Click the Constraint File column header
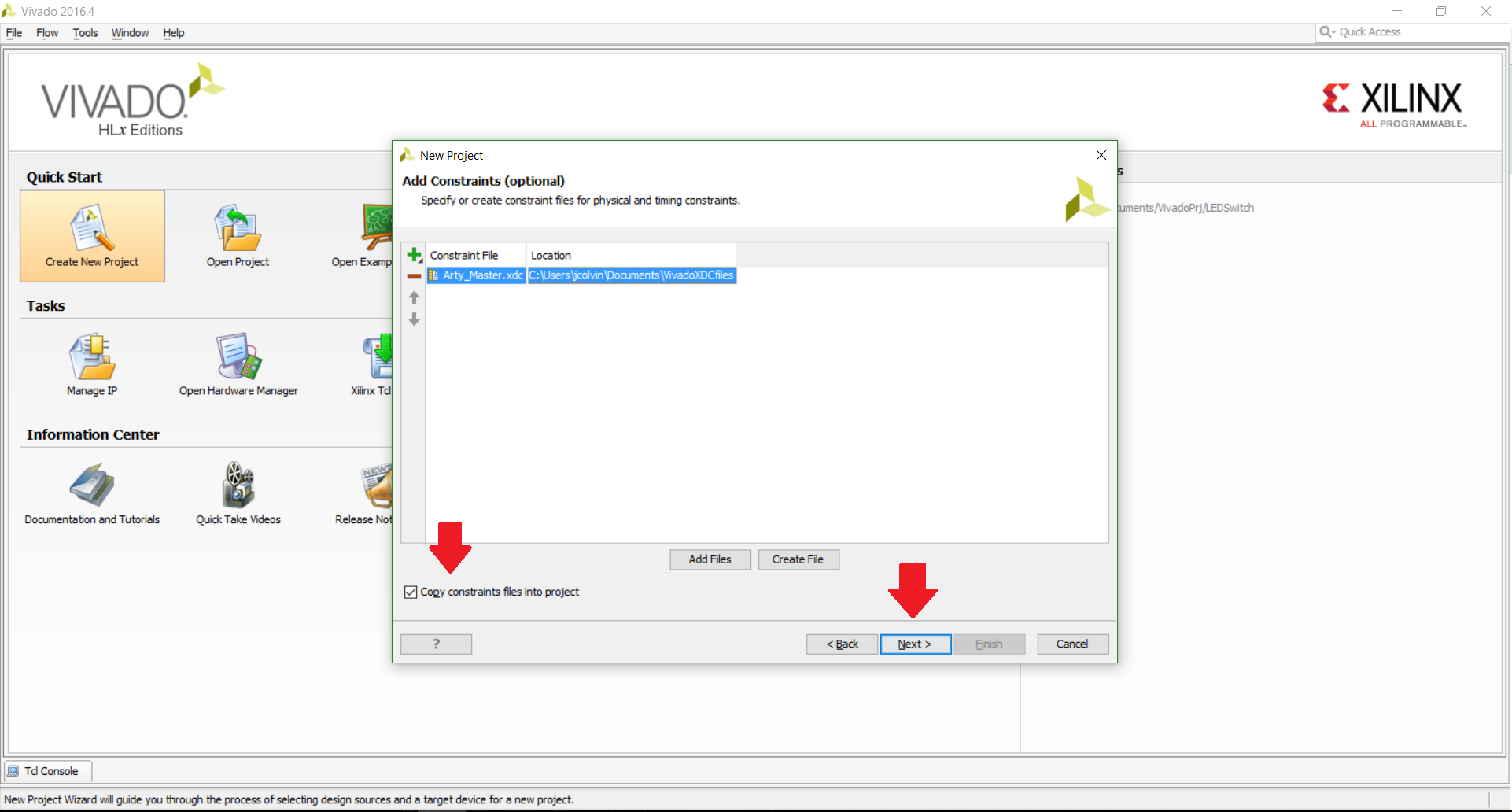Image resolution: width=1512 pixels, height=812 pixels. [x=475, y=255]
